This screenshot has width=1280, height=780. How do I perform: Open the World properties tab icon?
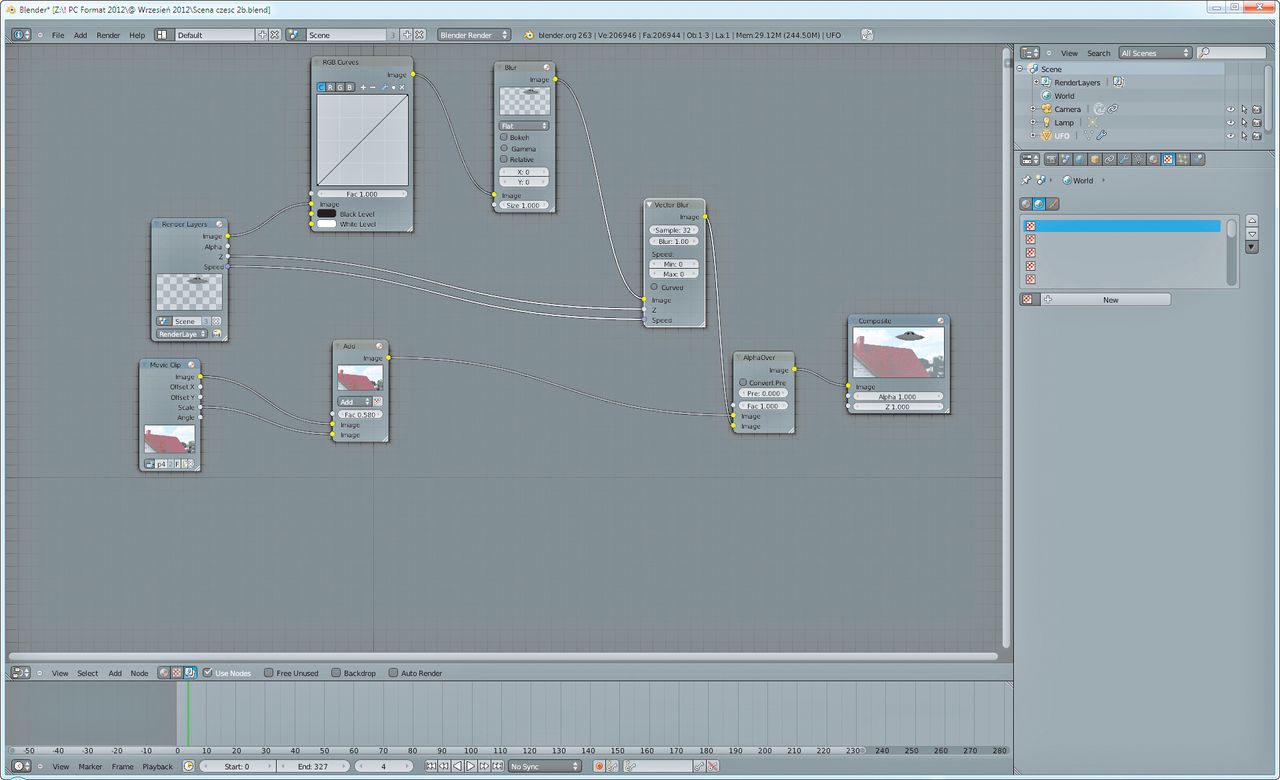click(x=1080, y=159)
